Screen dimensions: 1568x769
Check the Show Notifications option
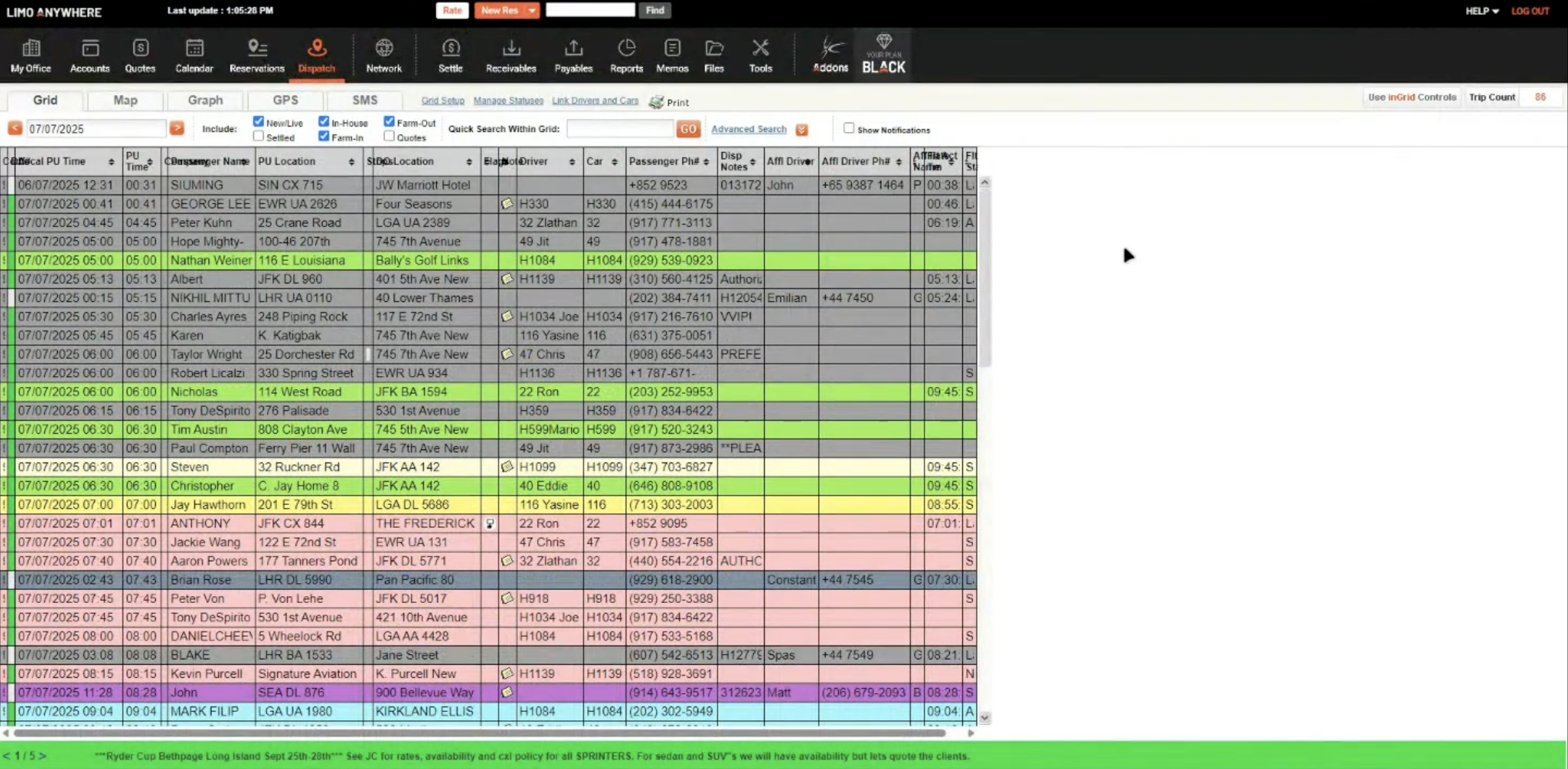848,128
